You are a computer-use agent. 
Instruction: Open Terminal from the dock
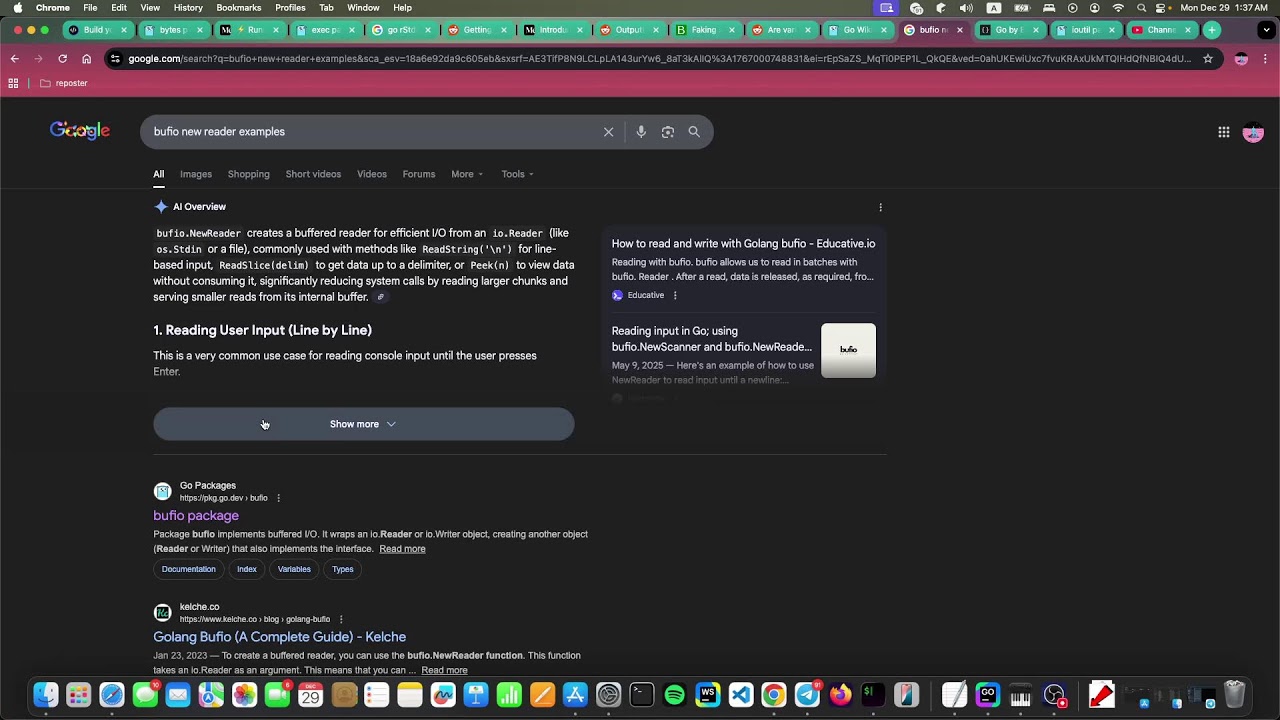[x=642, y=694]
